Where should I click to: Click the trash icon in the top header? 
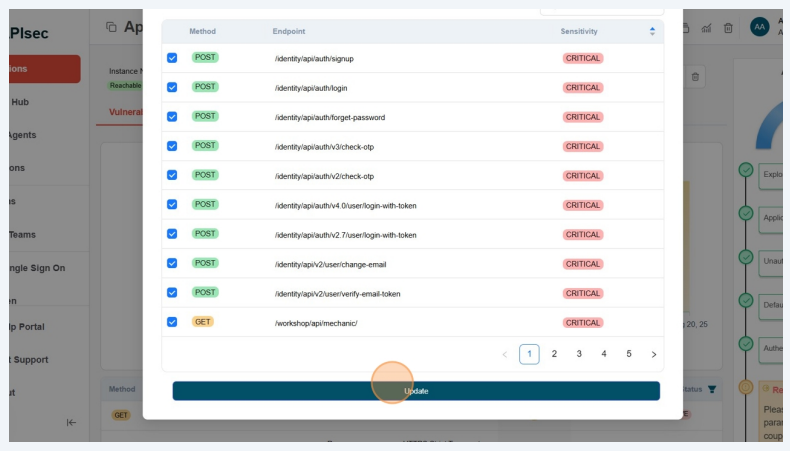(728, 27)
